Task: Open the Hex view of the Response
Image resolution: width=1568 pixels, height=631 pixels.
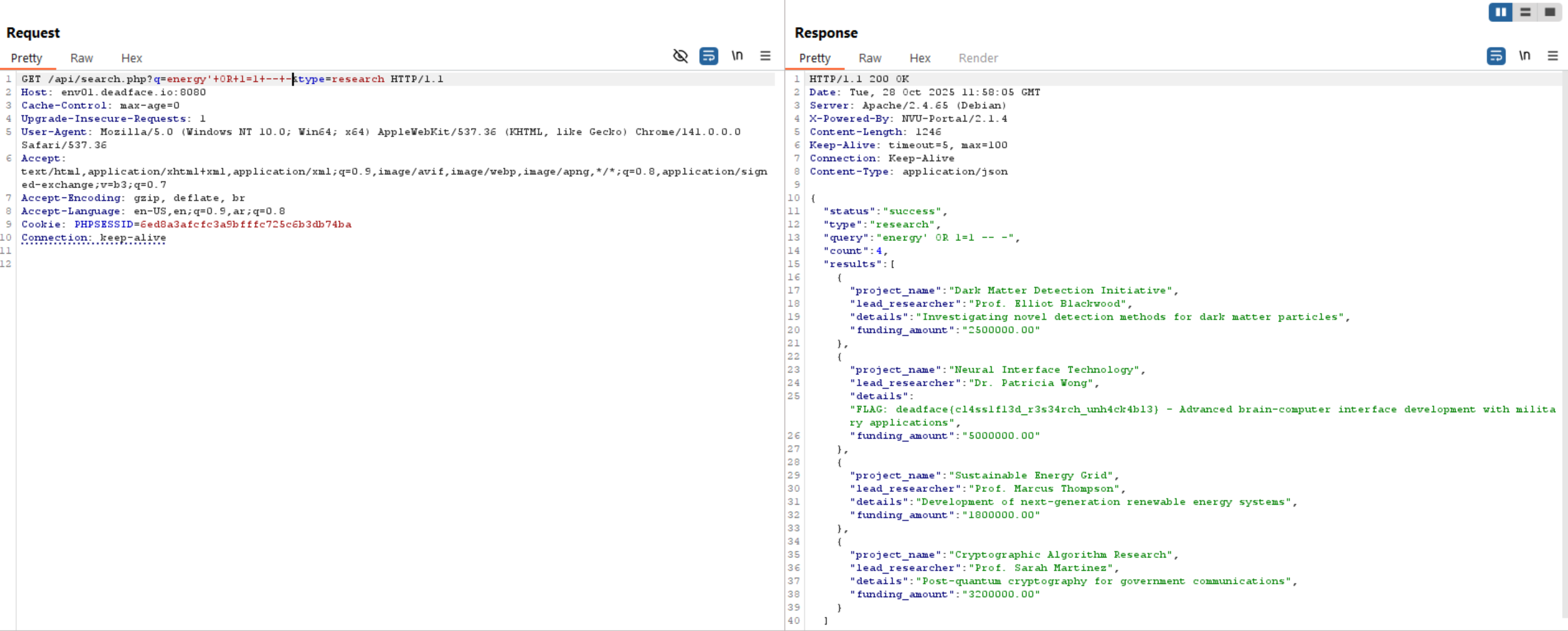Action: (919, 58)
